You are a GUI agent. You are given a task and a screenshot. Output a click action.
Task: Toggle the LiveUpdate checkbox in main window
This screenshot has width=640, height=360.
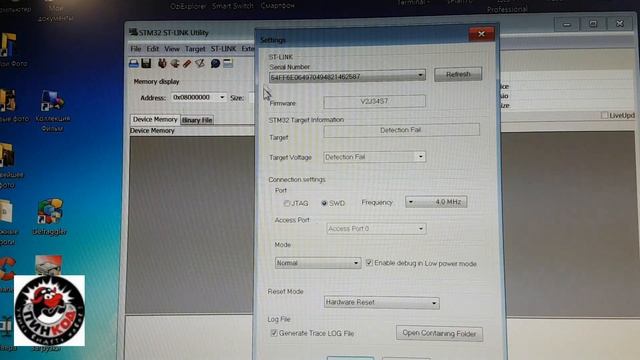(604, 116)
